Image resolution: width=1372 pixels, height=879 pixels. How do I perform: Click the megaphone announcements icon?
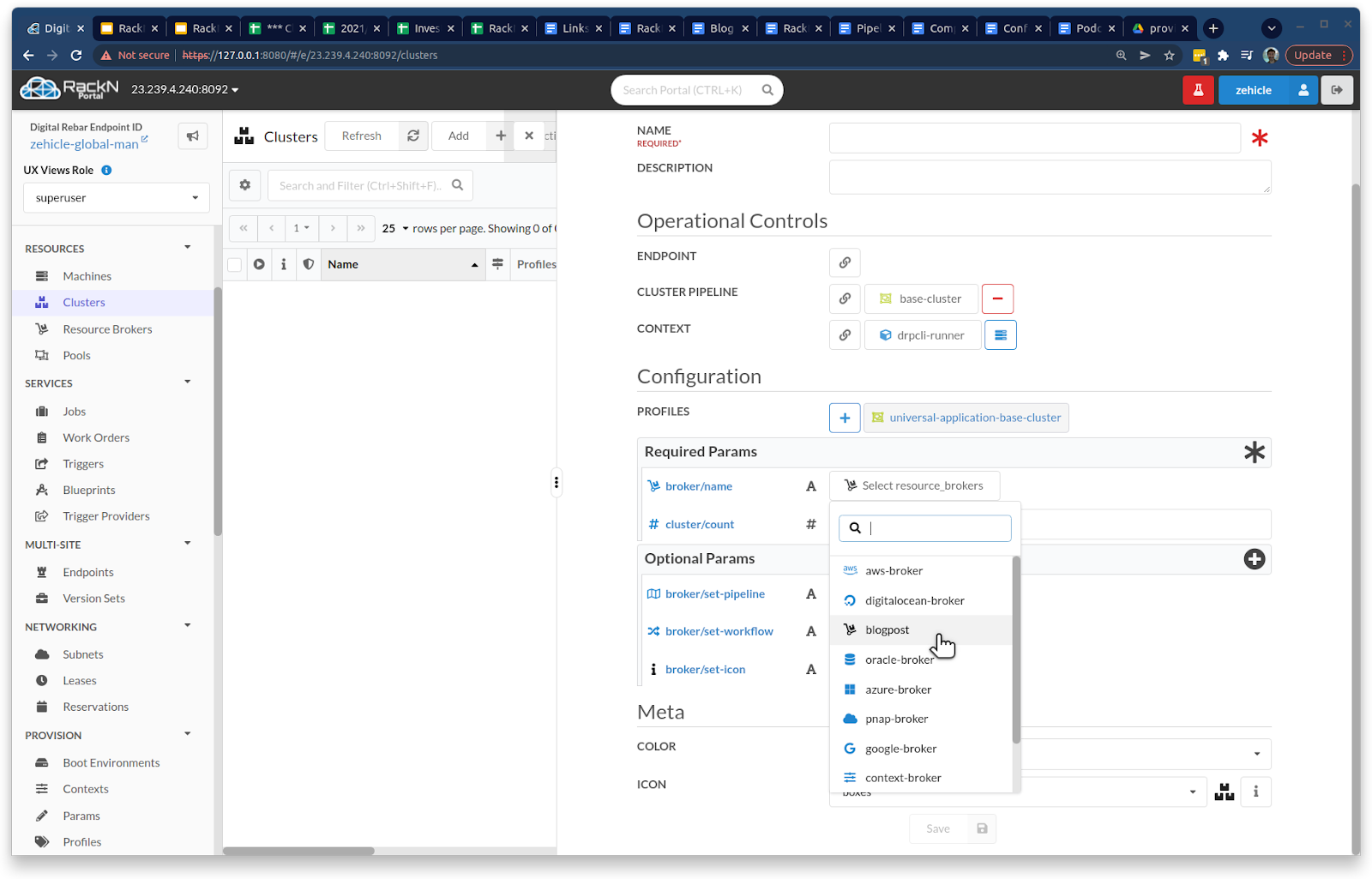[193, 136]
